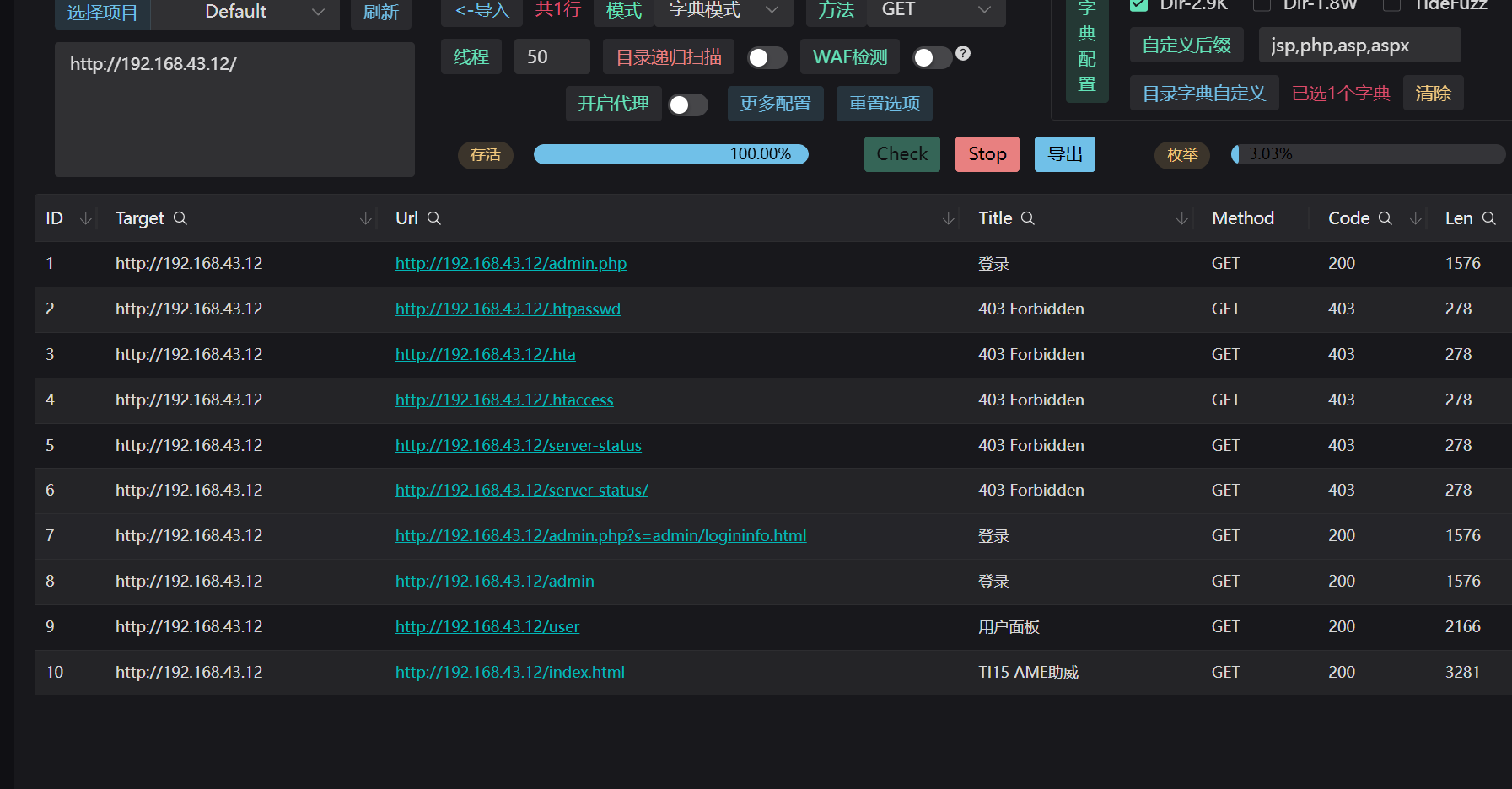Click 清除 to clear selected dictionaries
Screen dimensions: 1512x789
tap(1434, 93)
